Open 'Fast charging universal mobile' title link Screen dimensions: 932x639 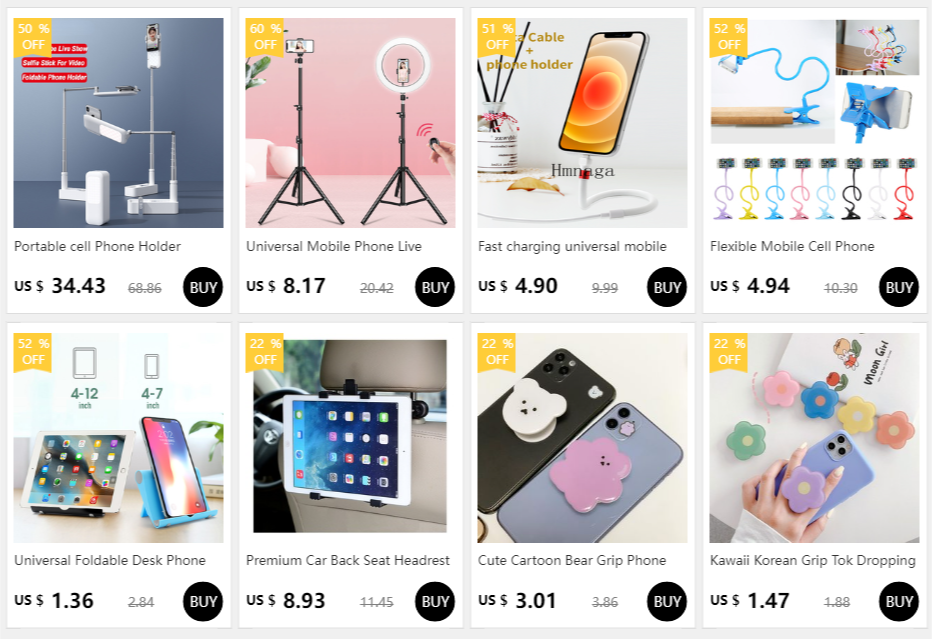pyautogui.click(x=572, y=246)
